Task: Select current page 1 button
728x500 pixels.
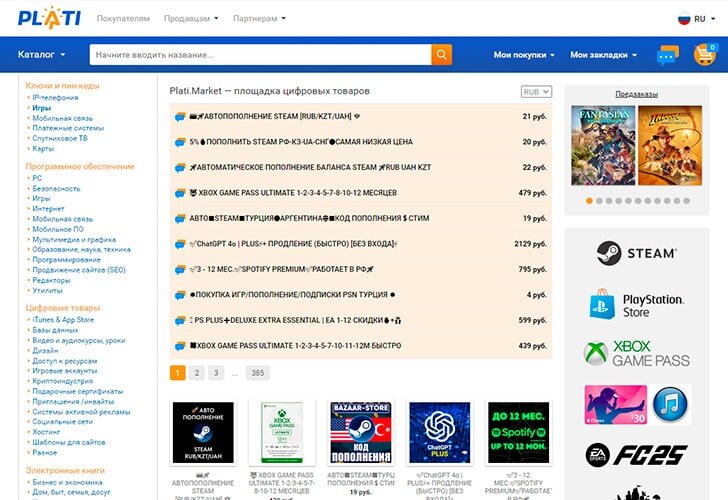Action: [x=178, y=373]
